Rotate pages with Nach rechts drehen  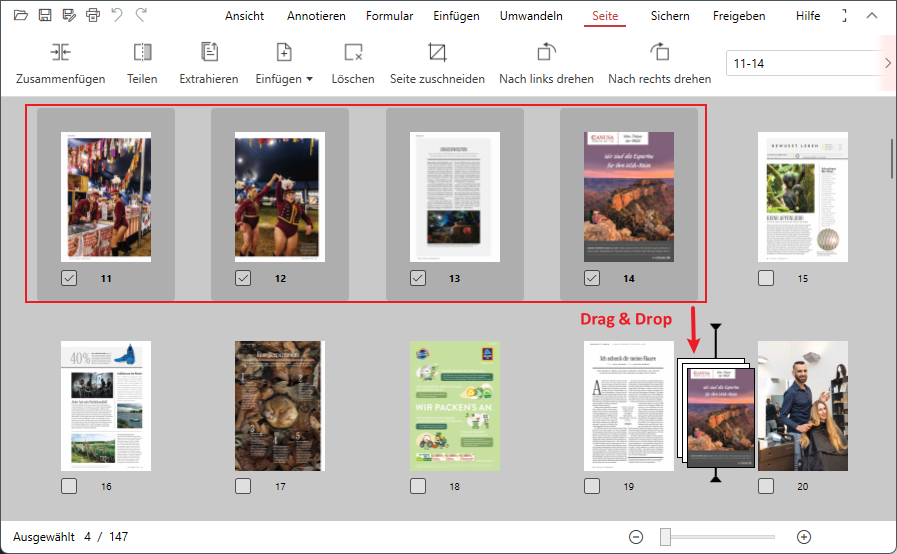click(660, 64)
